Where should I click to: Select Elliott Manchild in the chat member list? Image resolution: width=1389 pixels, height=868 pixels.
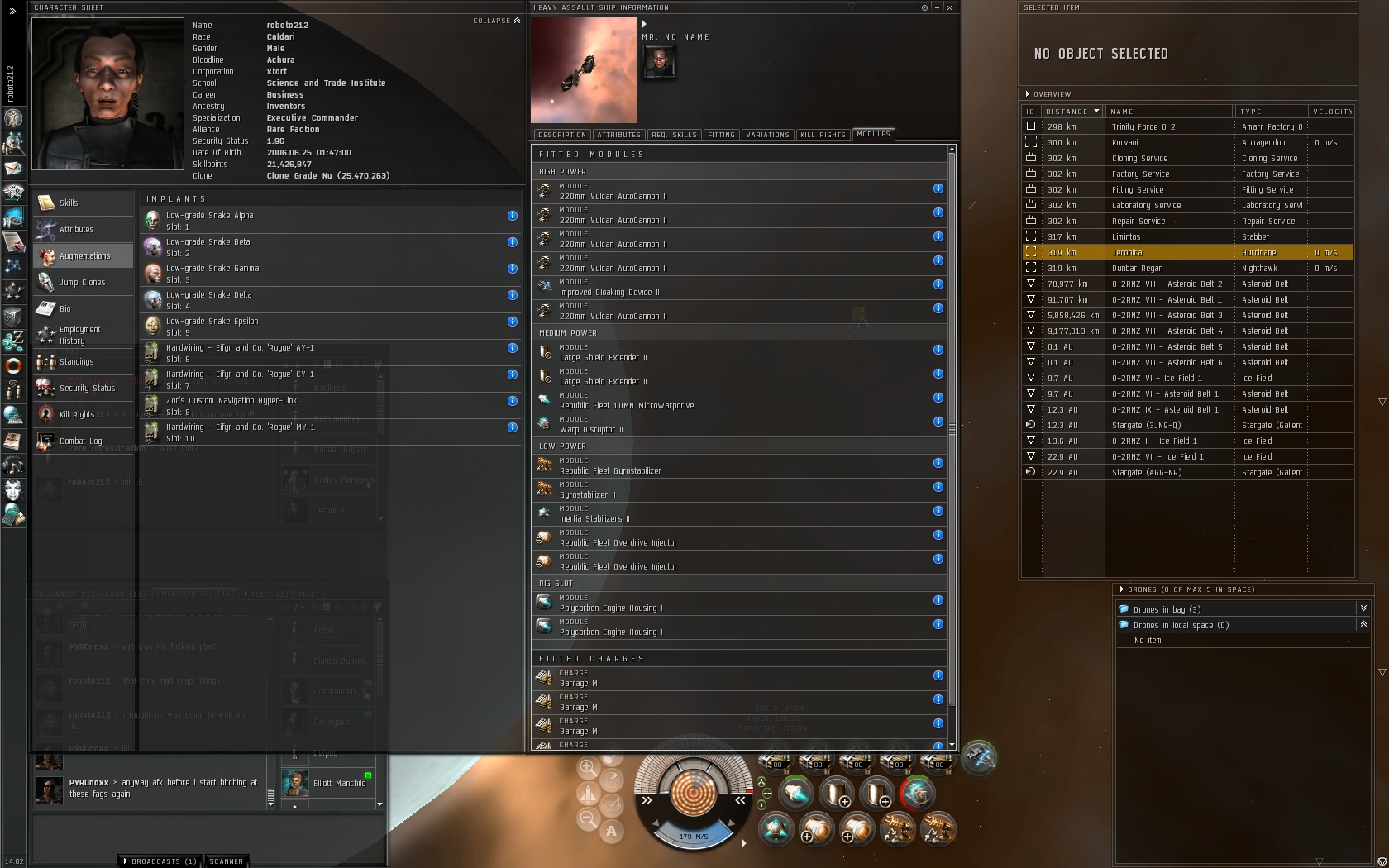[327, 783]
